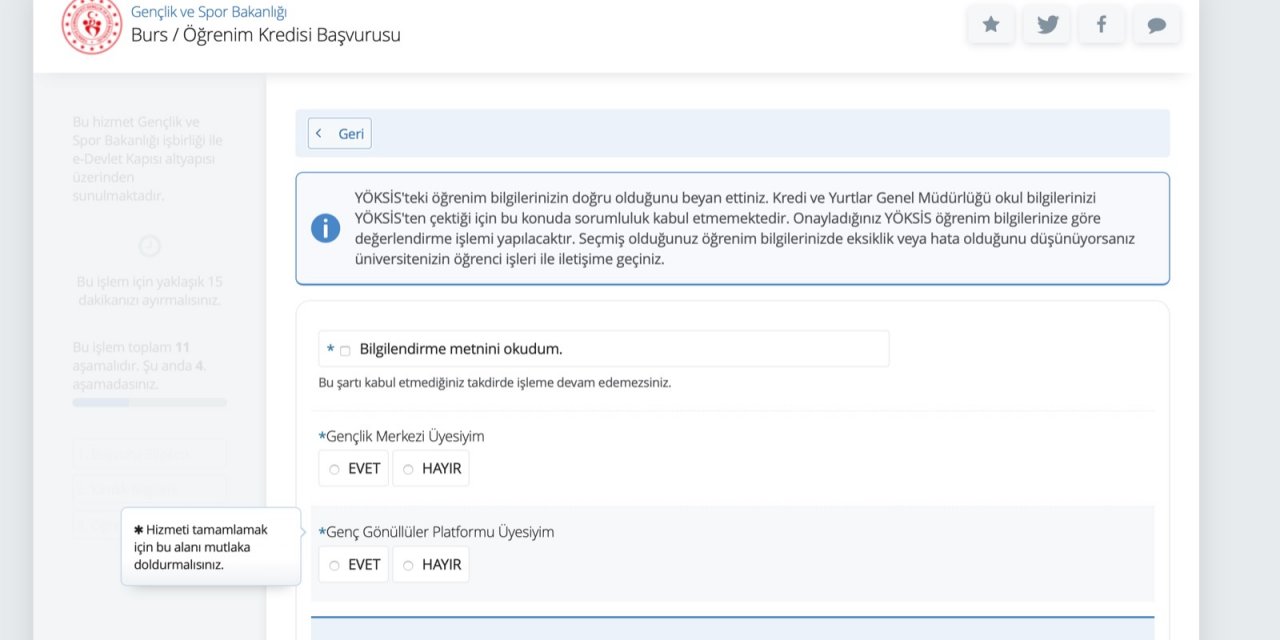Click the Burs / Öğrenim Kredisi Başvurusu title
Image resolution: width=1280 pixels, height=640 pixels.
(265, 35)
